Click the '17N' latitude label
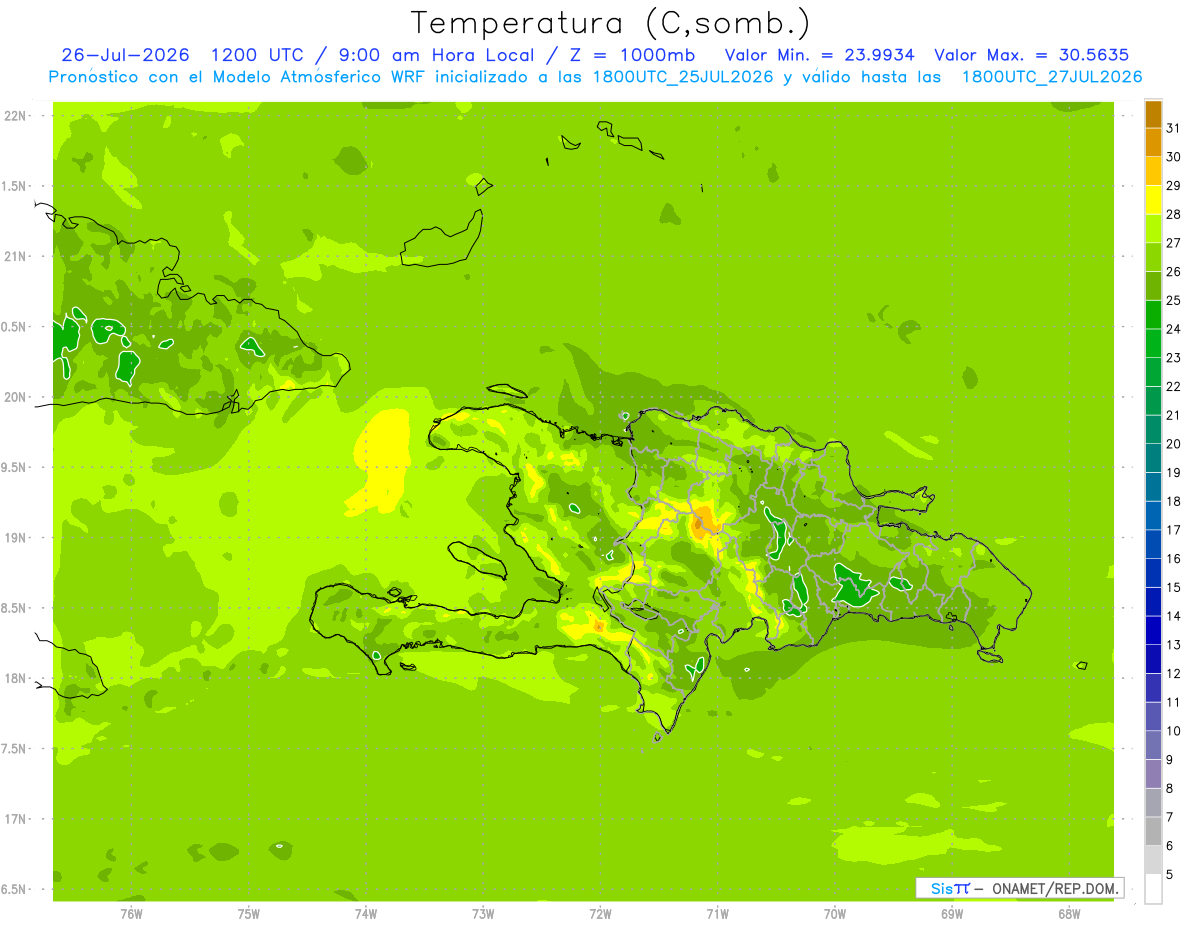 pyautogui.click(x=15, y=819)
